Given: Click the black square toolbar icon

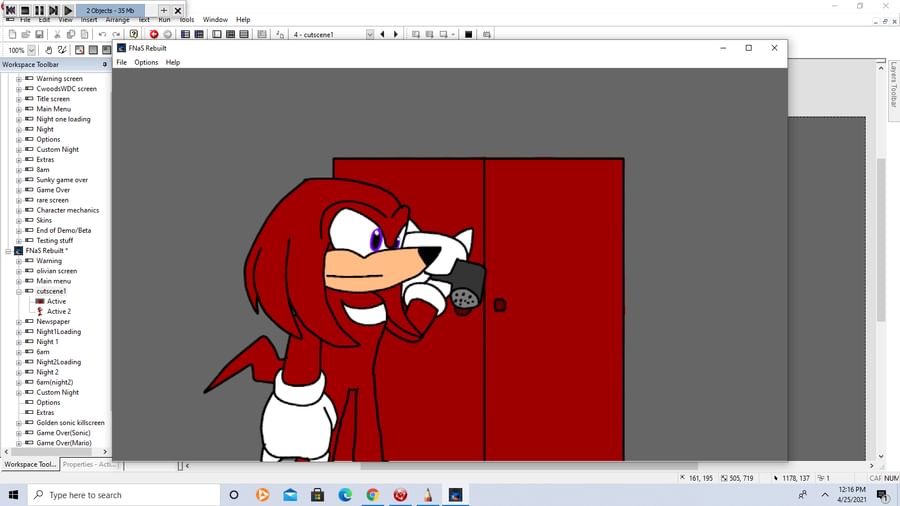Looking at the screenshot, I should coord(468,34).
